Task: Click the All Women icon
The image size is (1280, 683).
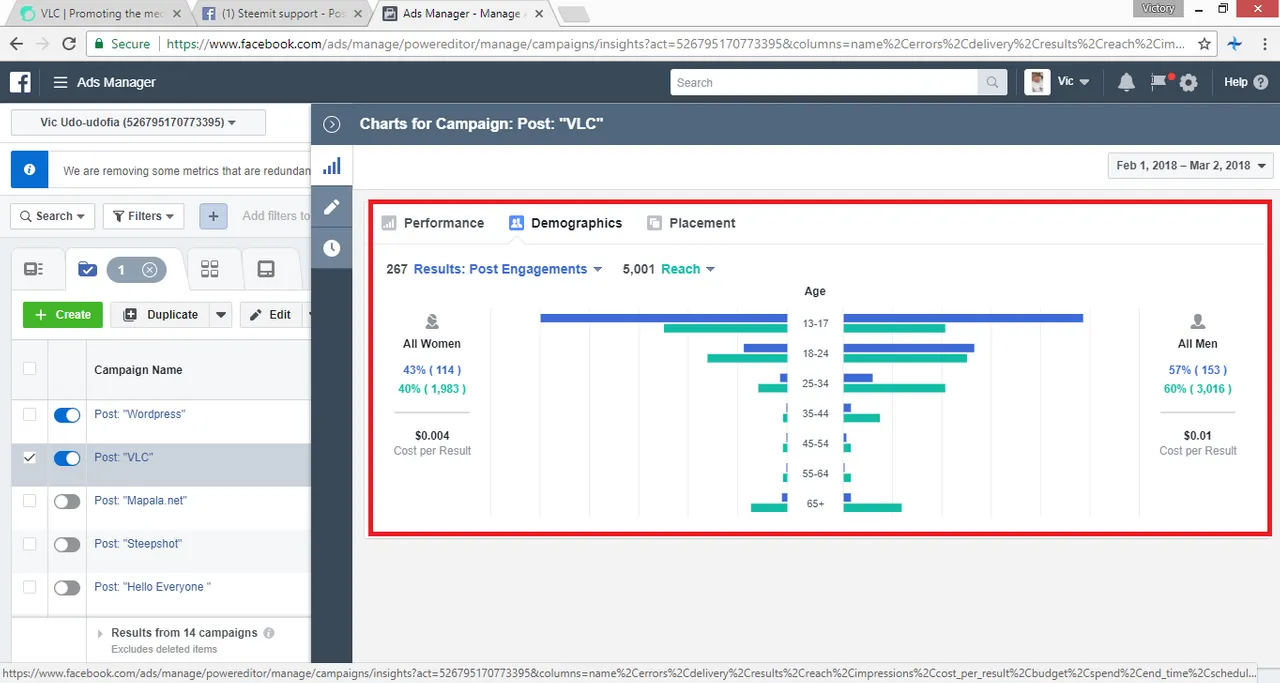Action: 432,322
